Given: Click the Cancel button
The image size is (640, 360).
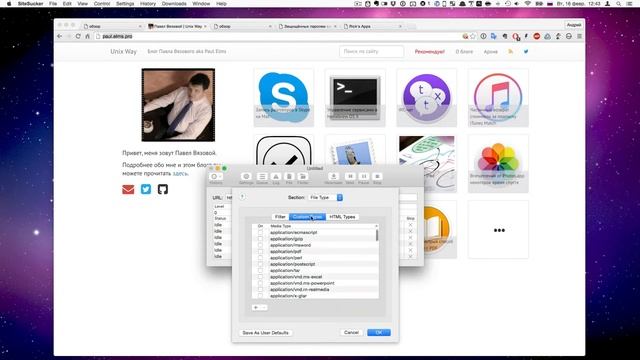Looking at the screenshot, I should [x=351, y=332].
